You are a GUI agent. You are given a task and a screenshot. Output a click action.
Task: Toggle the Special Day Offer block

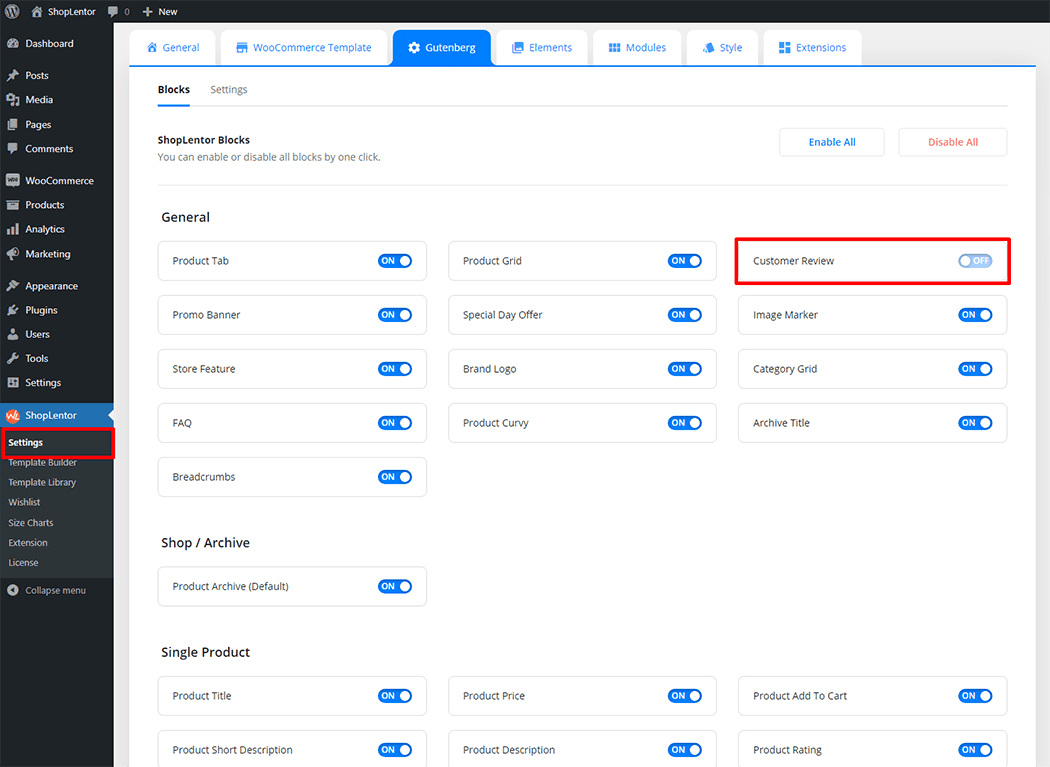tap(684, 315)
